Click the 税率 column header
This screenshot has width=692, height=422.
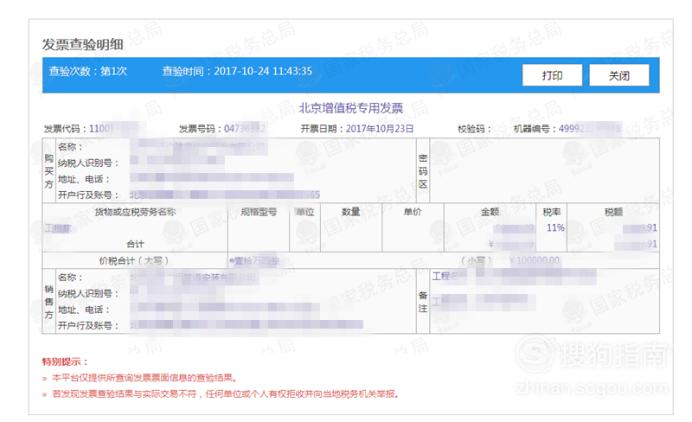[x=552, y=212]
